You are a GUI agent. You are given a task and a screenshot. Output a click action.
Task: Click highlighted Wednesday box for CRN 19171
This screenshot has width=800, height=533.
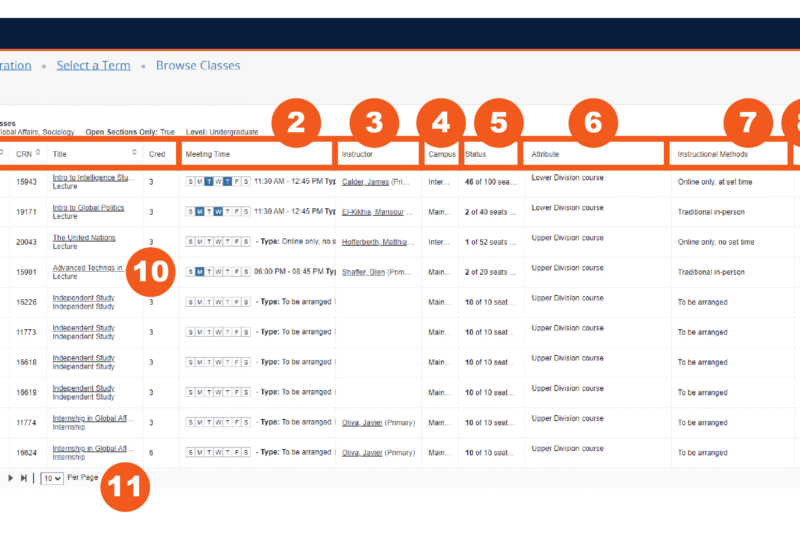click(218, 212)
